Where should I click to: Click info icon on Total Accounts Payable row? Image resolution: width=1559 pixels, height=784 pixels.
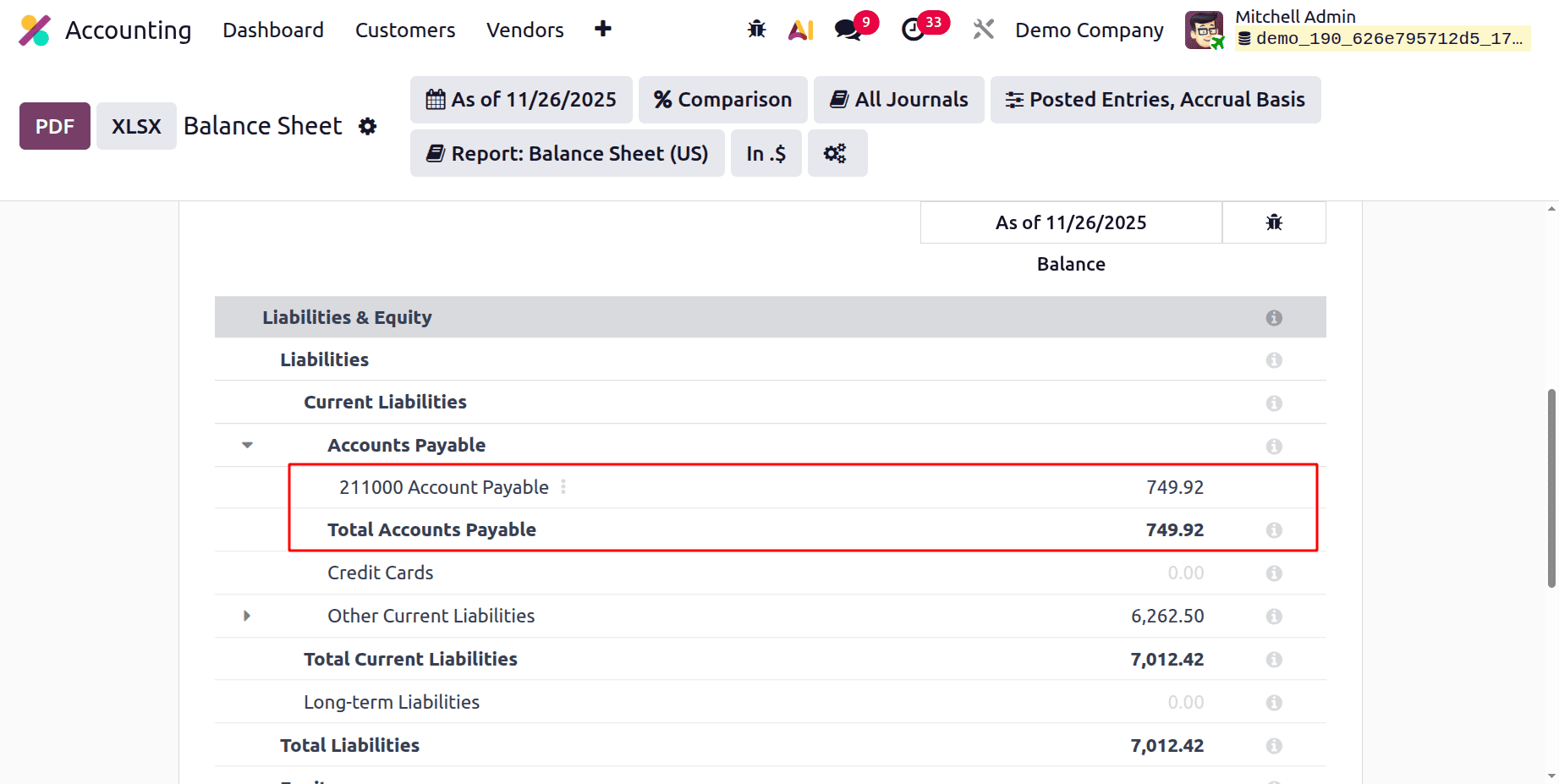(x=1274, y=530)
